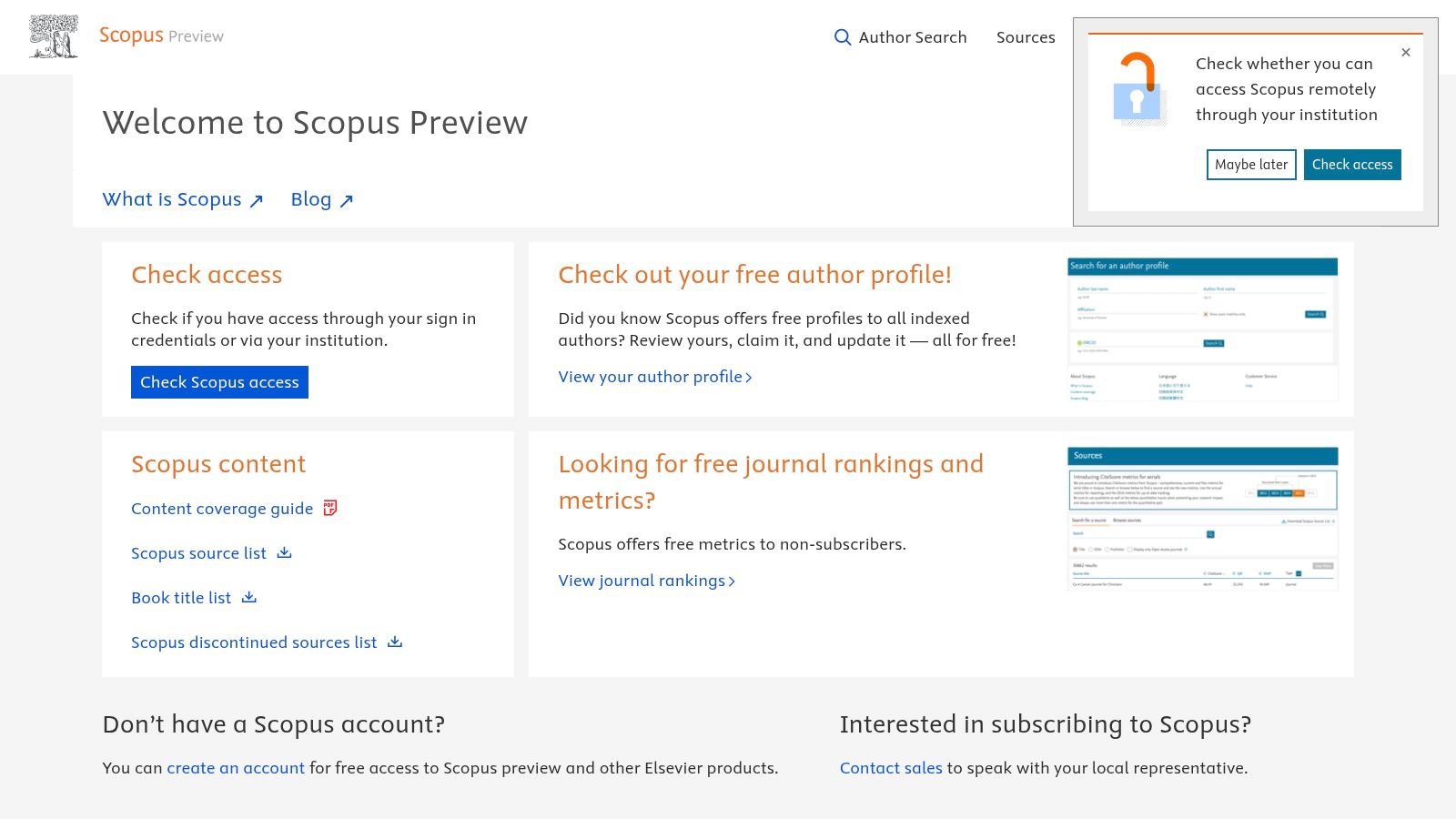Click the Check access card heading
The height and width of the screenshot is (819, 1456).
pos(207,275)
